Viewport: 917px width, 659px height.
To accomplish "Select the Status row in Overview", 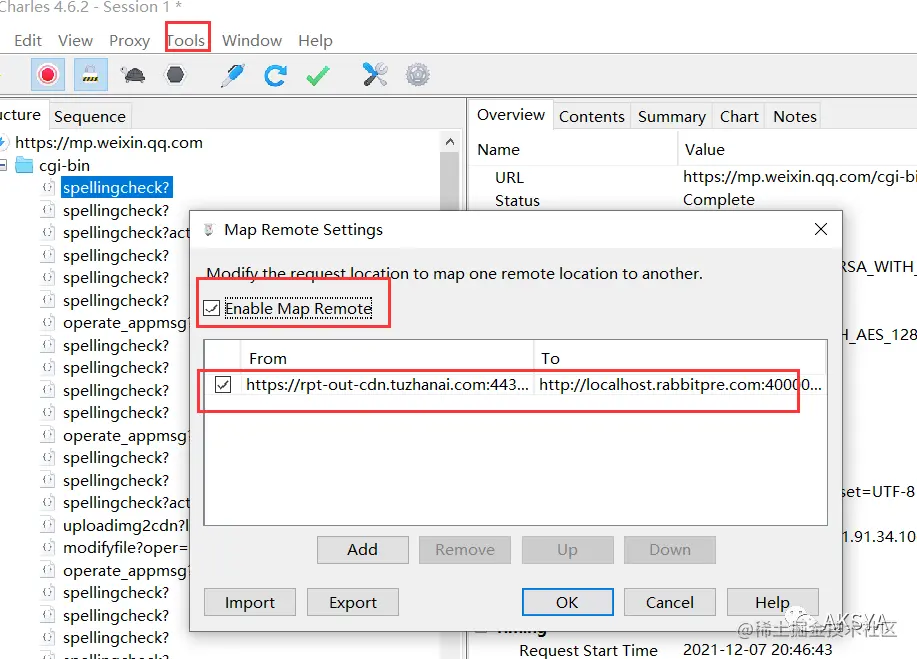I will click(693, 200).
